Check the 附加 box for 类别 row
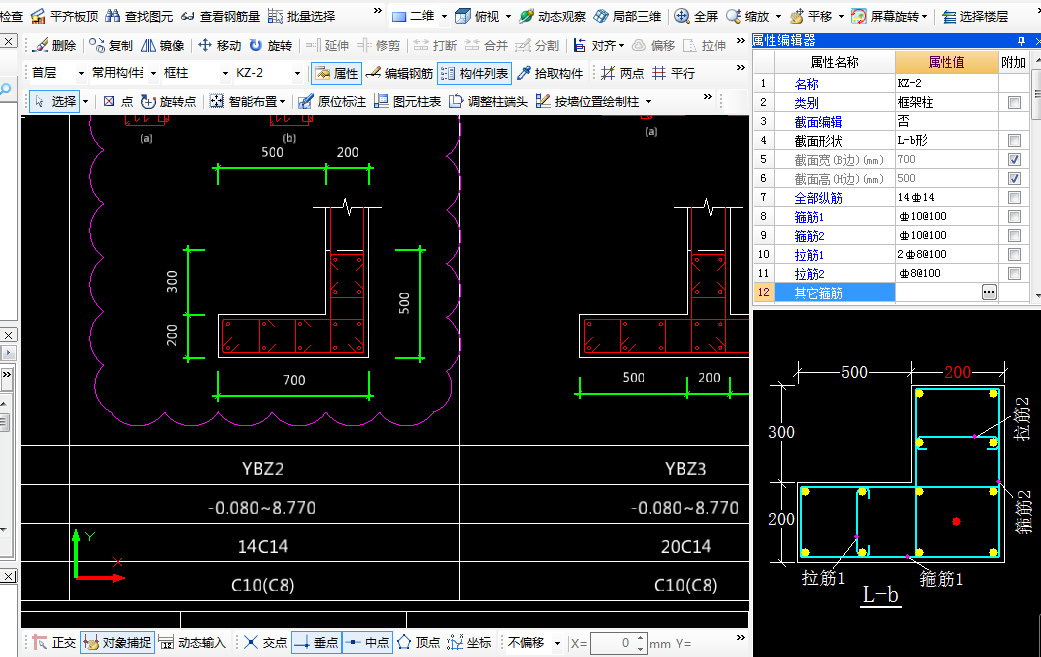The width and height of the screenshot is (1041, 657). tap(1014, 103)
